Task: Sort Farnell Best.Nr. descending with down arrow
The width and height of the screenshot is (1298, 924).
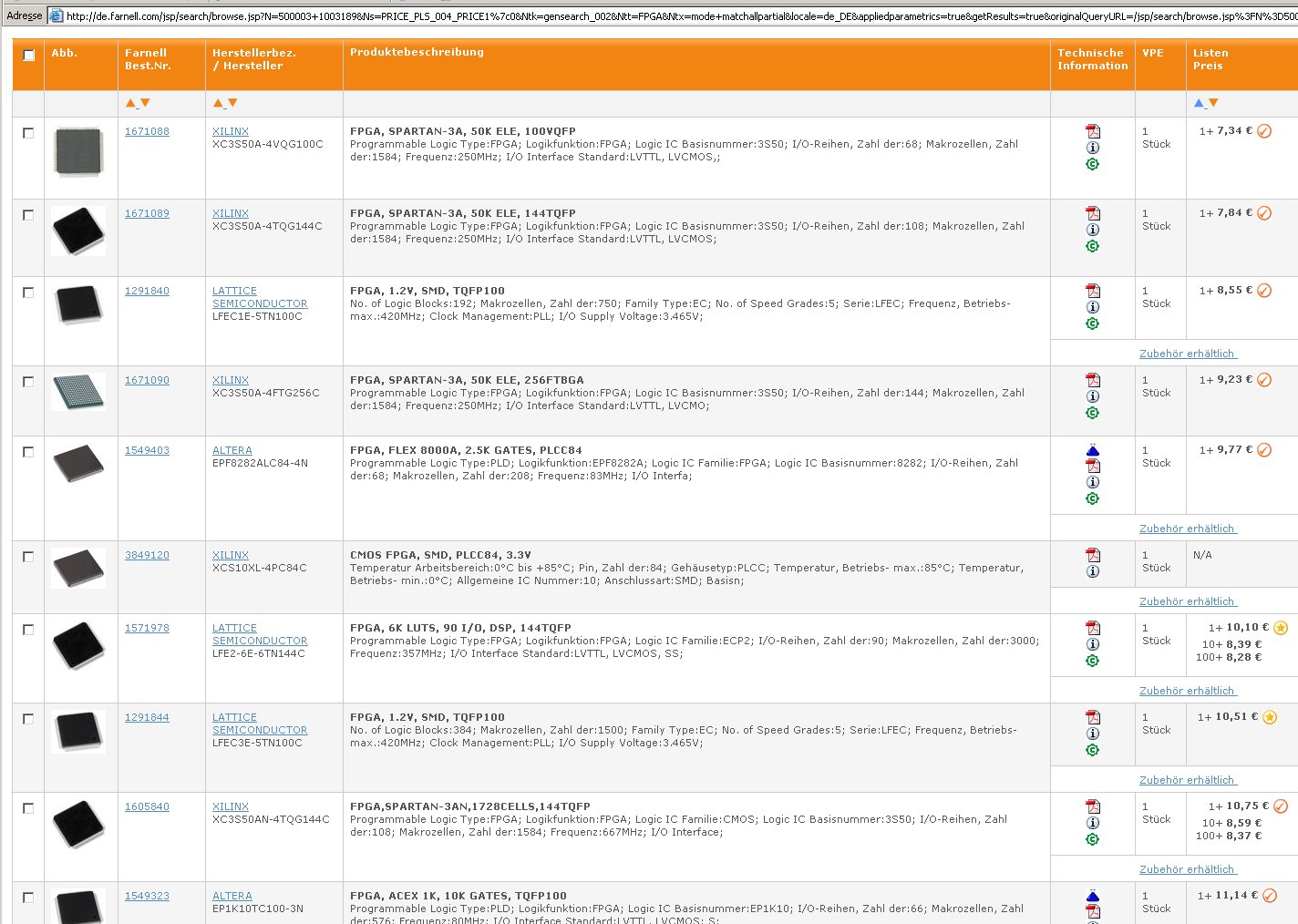Action: click(x=145, y=103)
